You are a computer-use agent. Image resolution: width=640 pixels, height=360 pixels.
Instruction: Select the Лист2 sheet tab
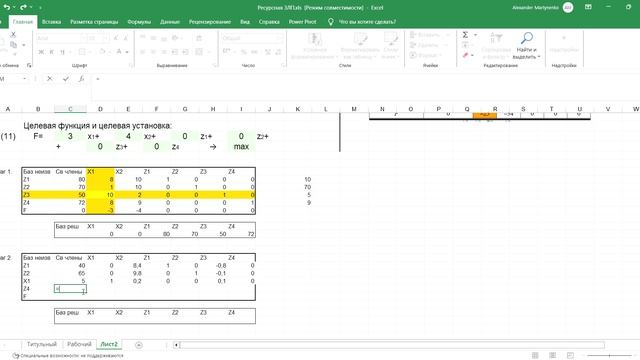[x=109, y=344]
